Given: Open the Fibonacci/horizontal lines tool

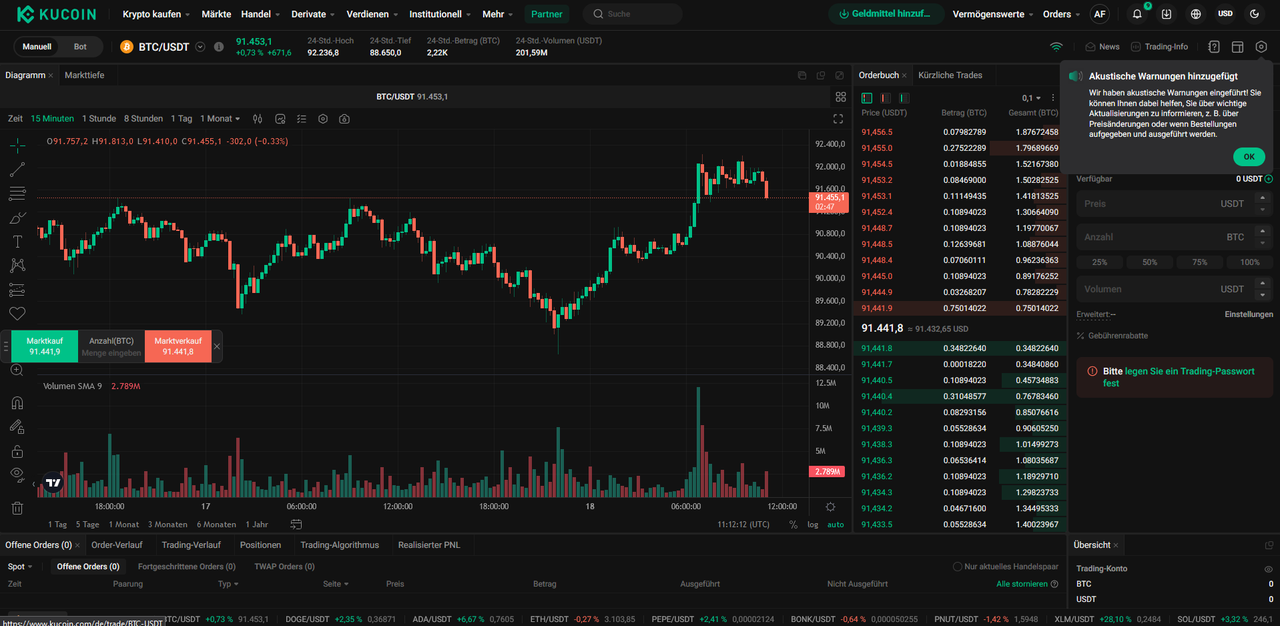Looking at the screenshot, I should coord(17,193).
